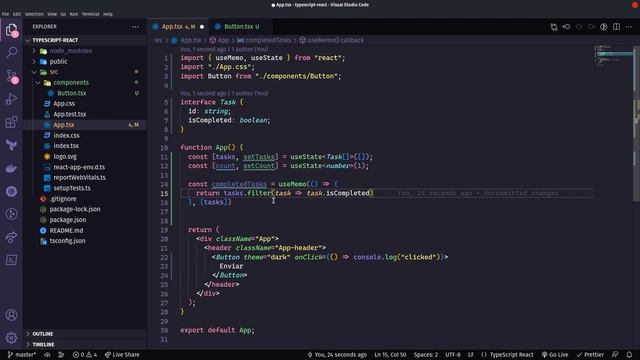Image resolution: width=640 pixels, height=360 pixels.
Task: Change encoding via UTF-8 status item
Action: pyautogui.click(x=453, y=355)
